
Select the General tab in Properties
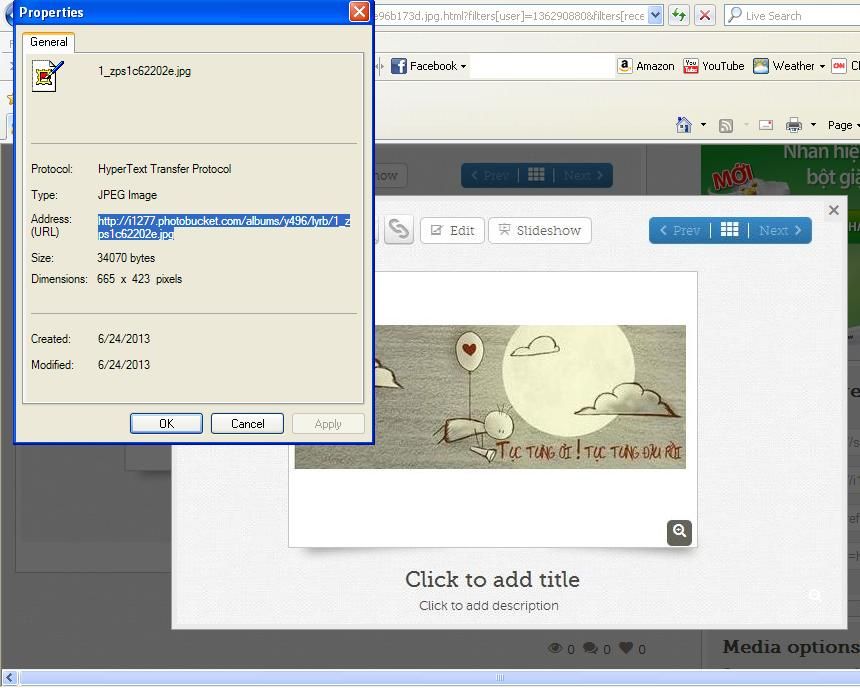(49, 42)
